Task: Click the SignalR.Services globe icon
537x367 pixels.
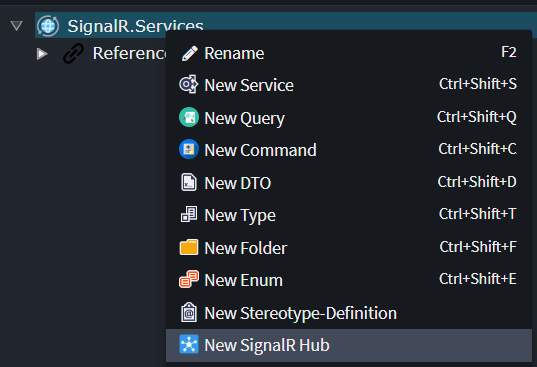Action: [x=48, y=26]
